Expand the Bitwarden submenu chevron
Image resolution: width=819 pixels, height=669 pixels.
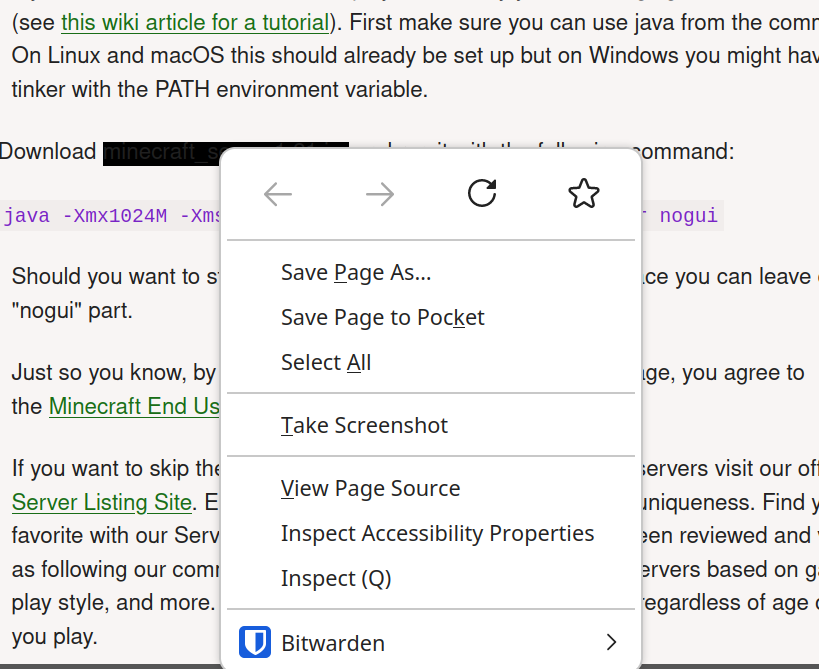coord(611,642)
